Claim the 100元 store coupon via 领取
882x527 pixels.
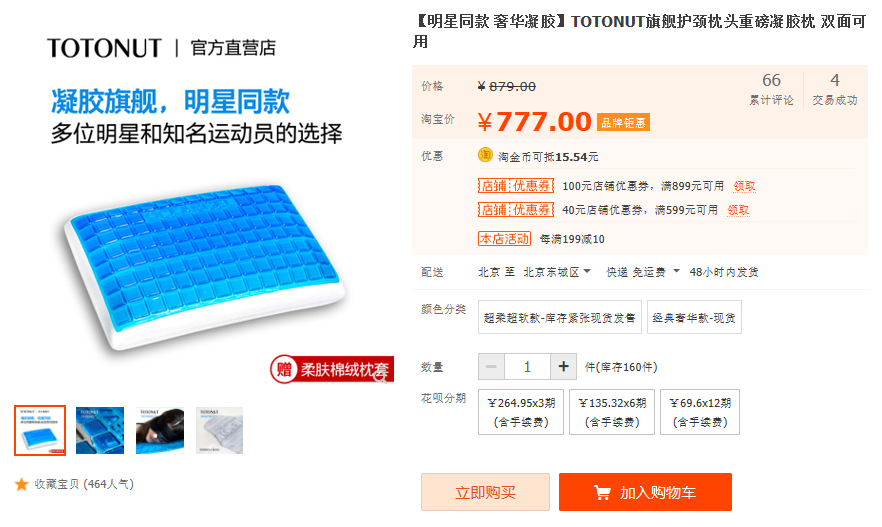tap(744, 186)
